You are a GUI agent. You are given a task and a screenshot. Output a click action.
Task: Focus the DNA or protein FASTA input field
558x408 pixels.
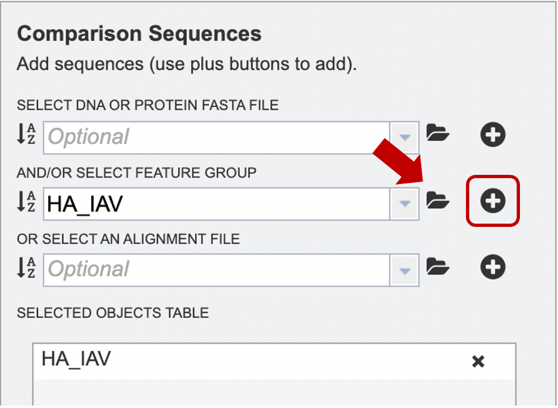pyautogui.click(x=216, y=137)
